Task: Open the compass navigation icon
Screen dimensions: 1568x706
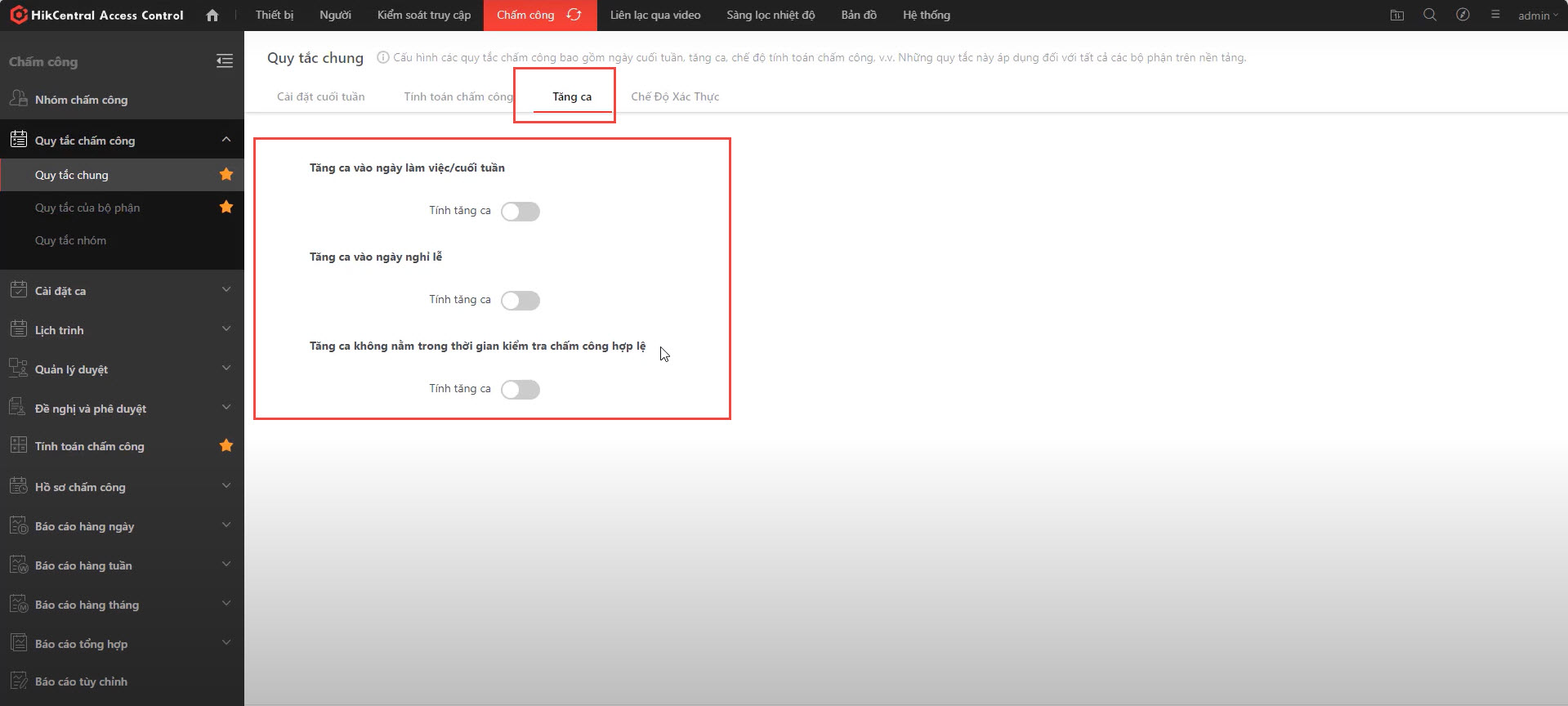Action: pyautogui.click(x=1463, y=15)
